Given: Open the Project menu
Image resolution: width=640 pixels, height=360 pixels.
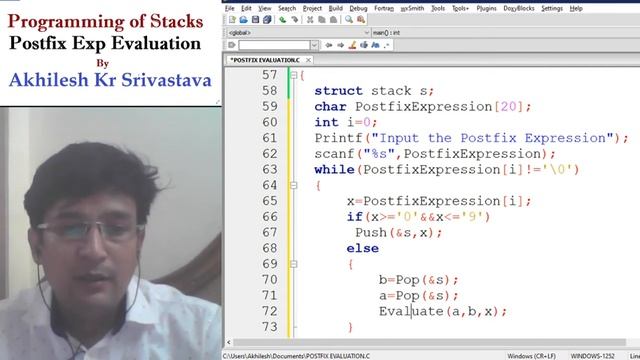Looking at the screenshot, I should (x=312, y=8).
